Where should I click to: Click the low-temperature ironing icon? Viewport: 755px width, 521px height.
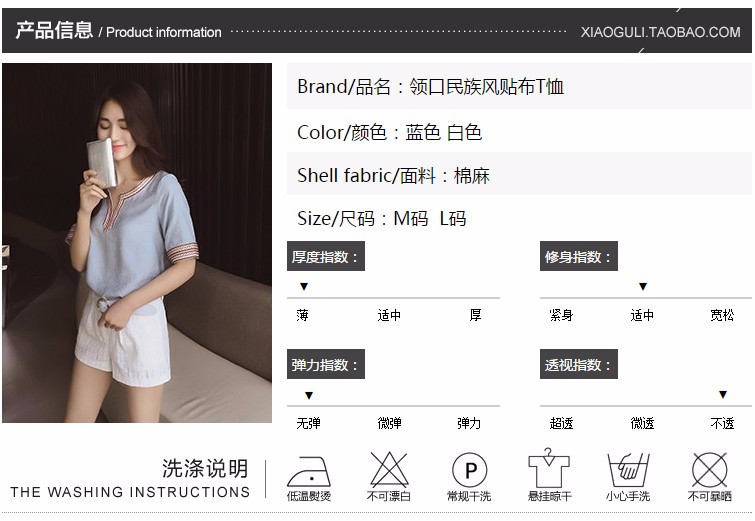pos(309,471)
